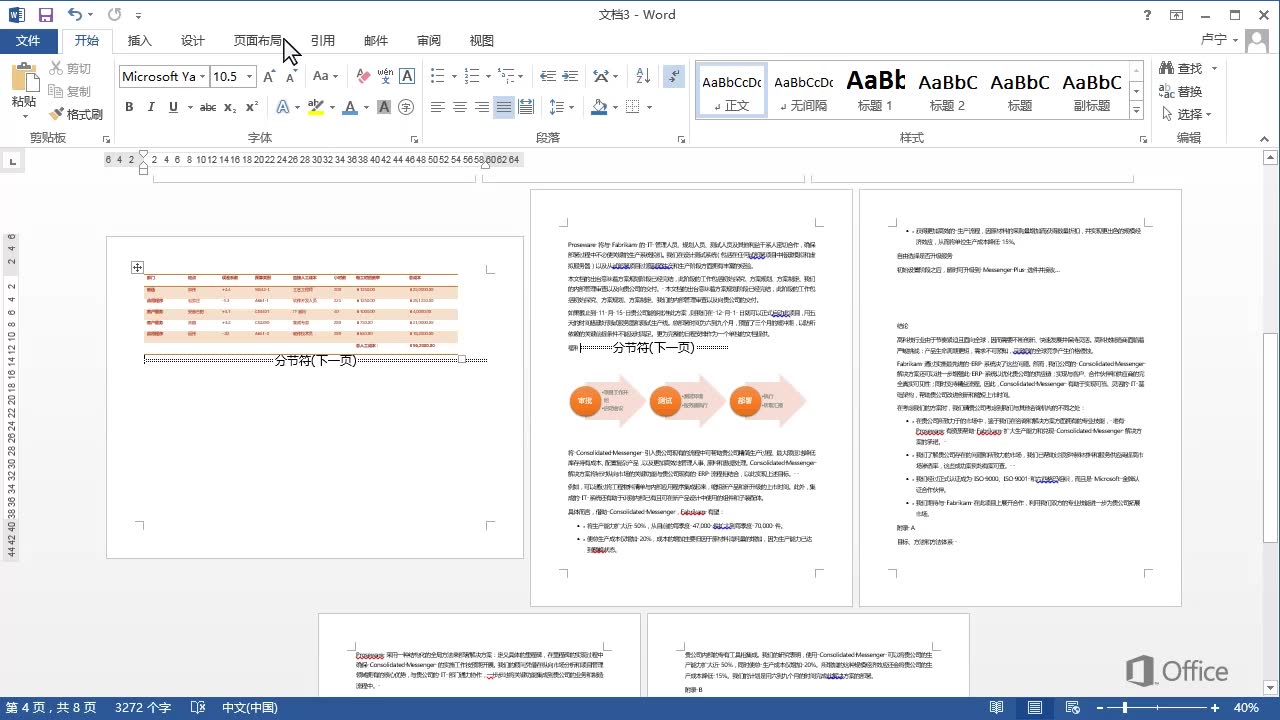This screenshot has height=720, width=1280.
Task: Align text left
Action: click(x=438, y=107)
